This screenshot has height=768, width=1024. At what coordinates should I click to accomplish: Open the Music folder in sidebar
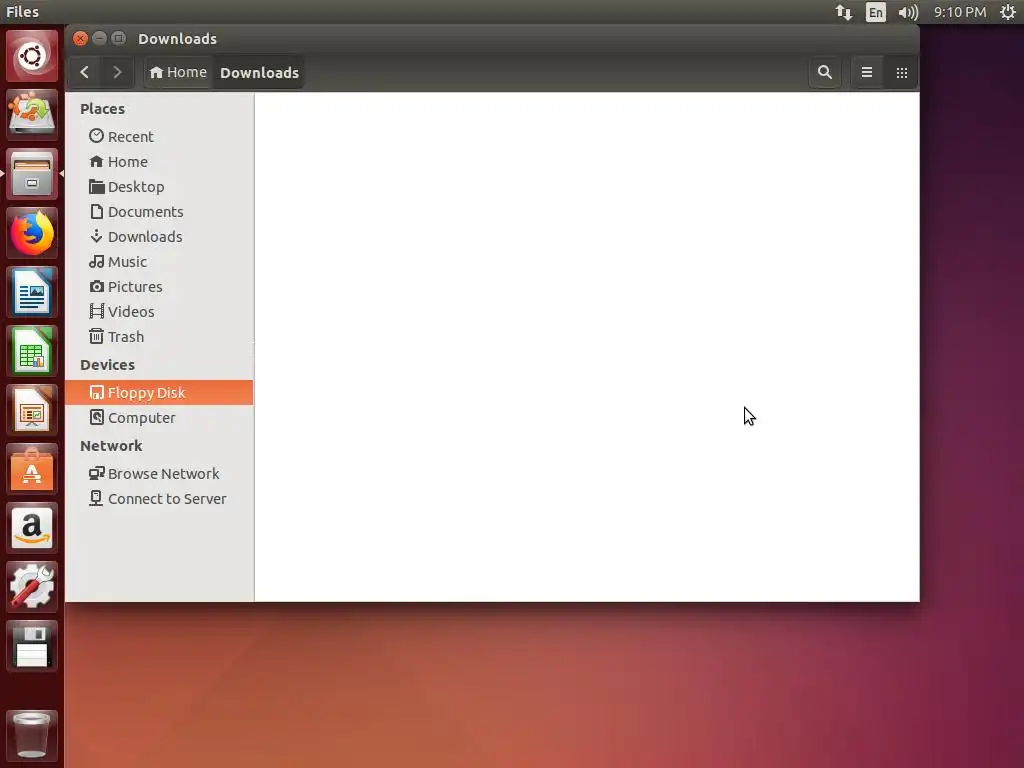click(x=159, y=262)
